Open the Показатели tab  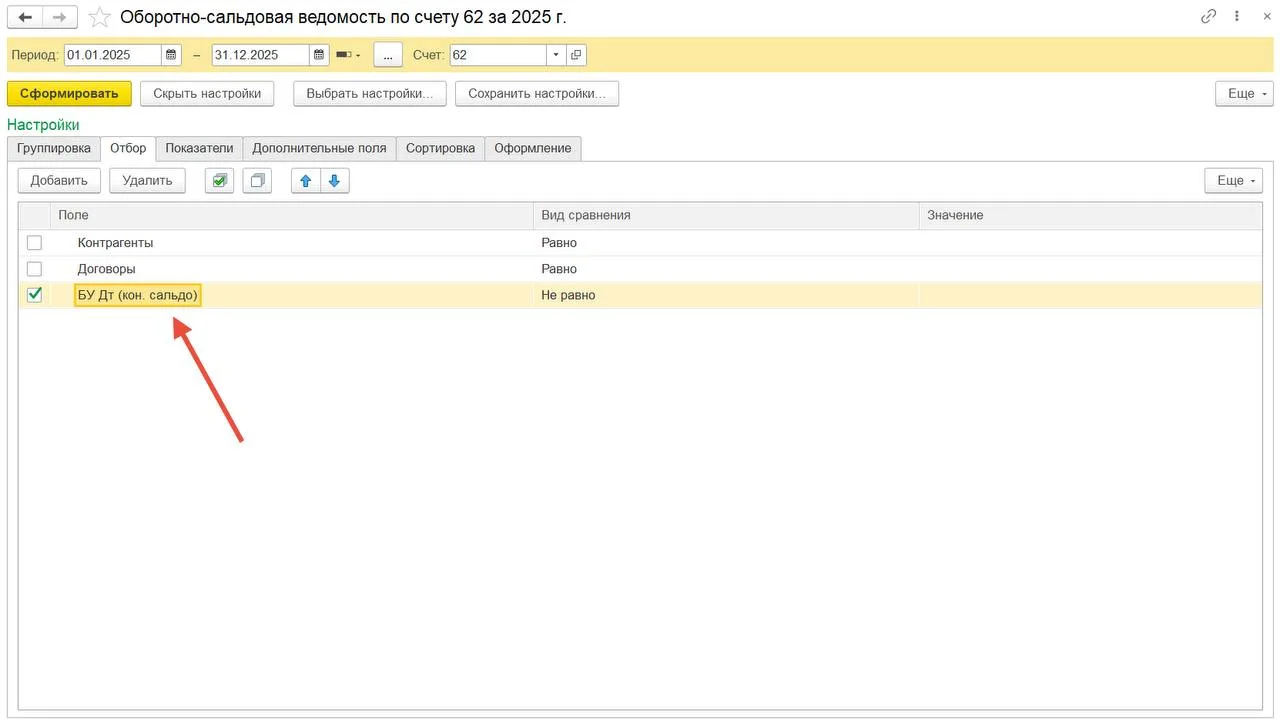[x=199, y=148]
